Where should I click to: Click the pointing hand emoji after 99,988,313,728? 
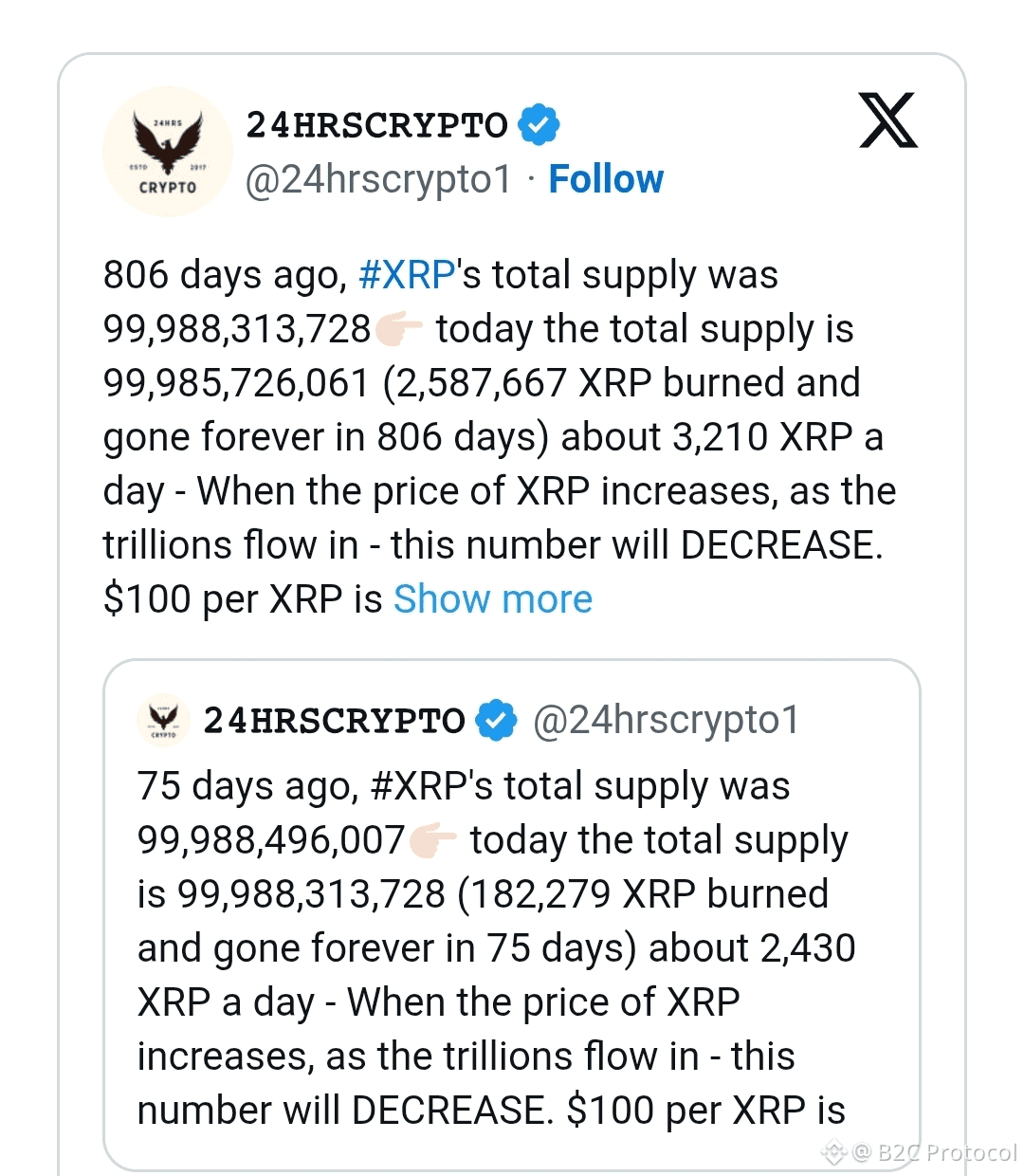(x=399, y=329)
